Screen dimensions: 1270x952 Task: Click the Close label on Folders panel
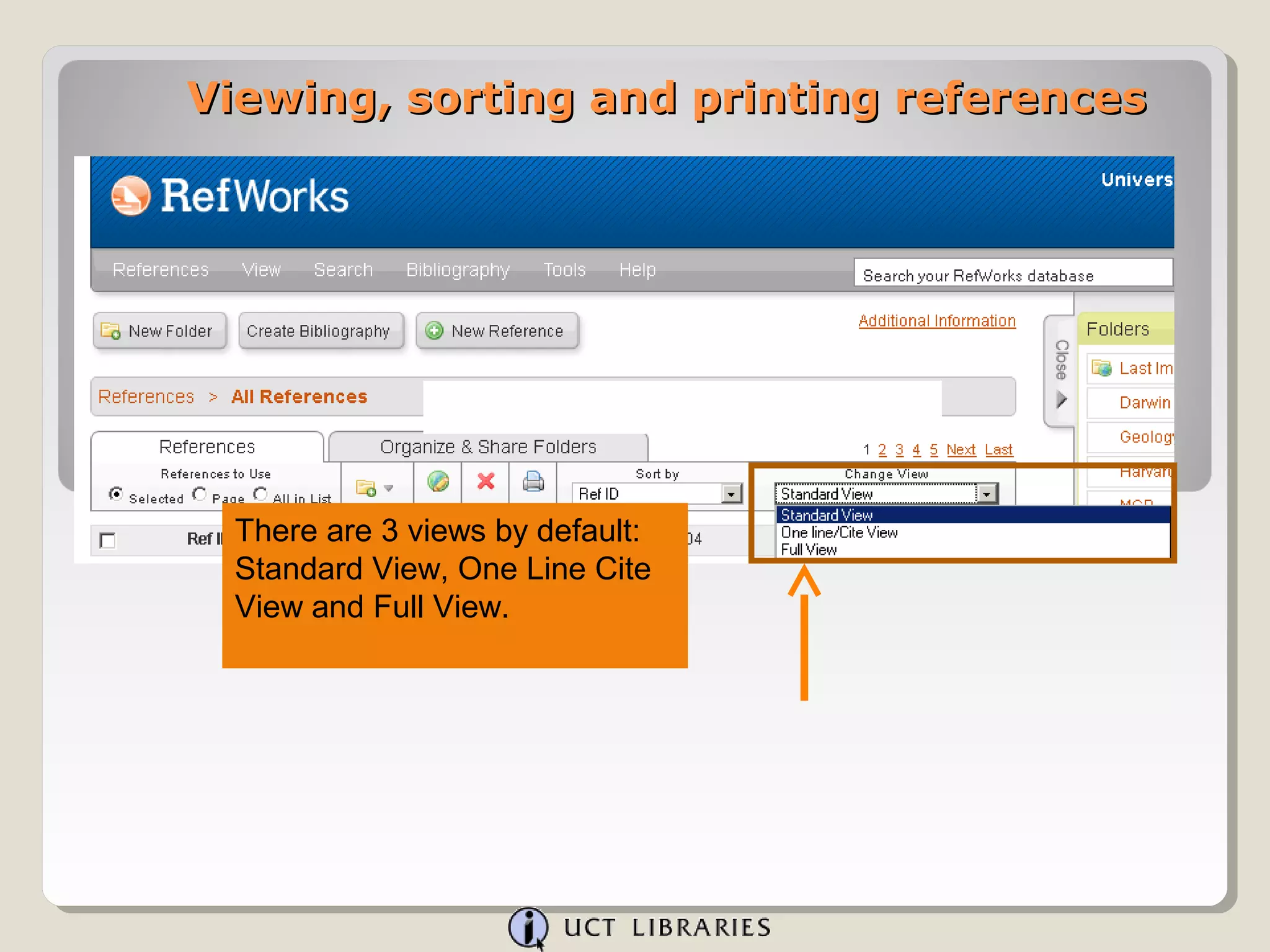(1062, 360)
